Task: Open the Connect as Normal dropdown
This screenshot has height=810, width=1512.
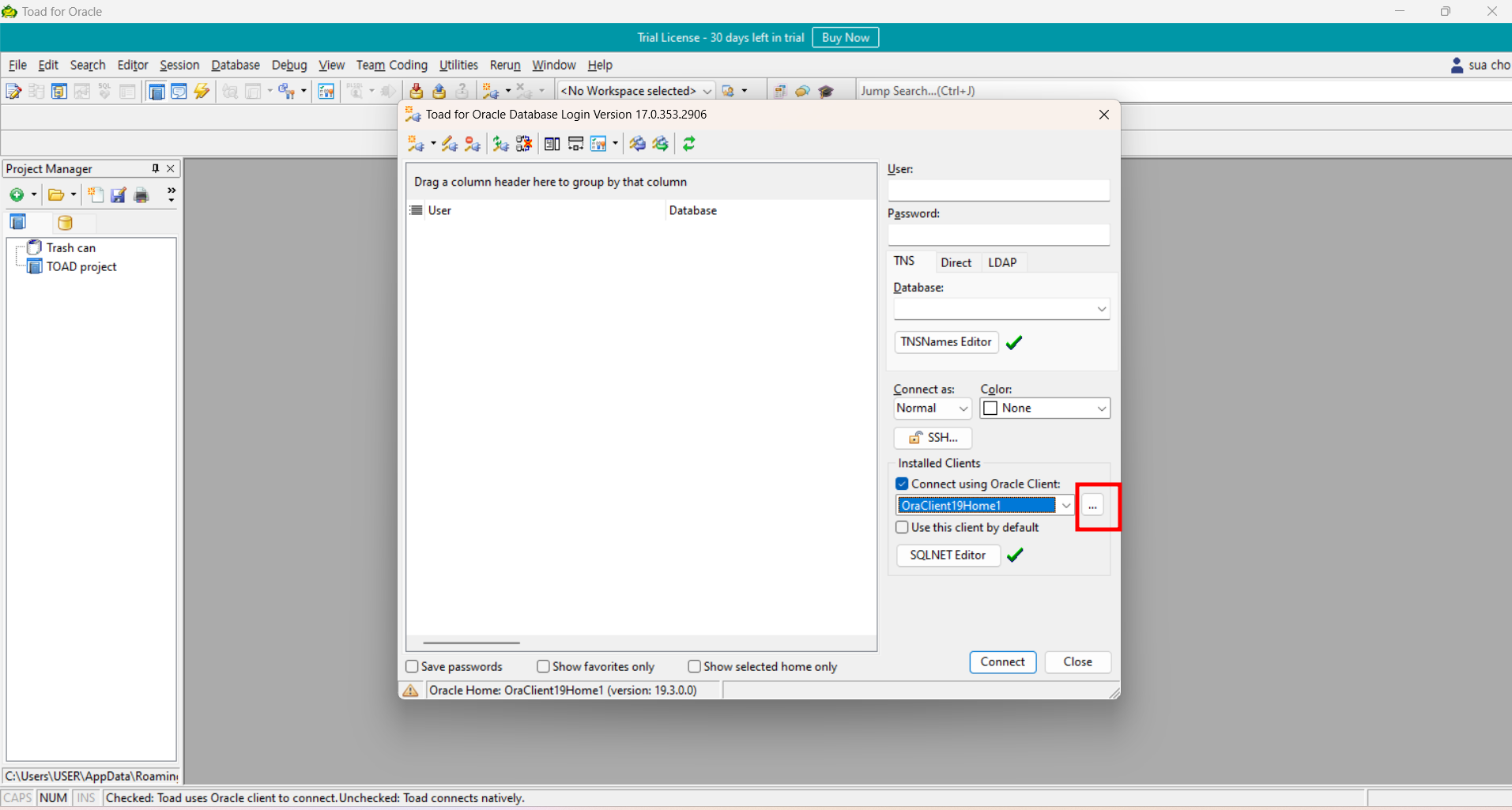Action: pos(963,409)
